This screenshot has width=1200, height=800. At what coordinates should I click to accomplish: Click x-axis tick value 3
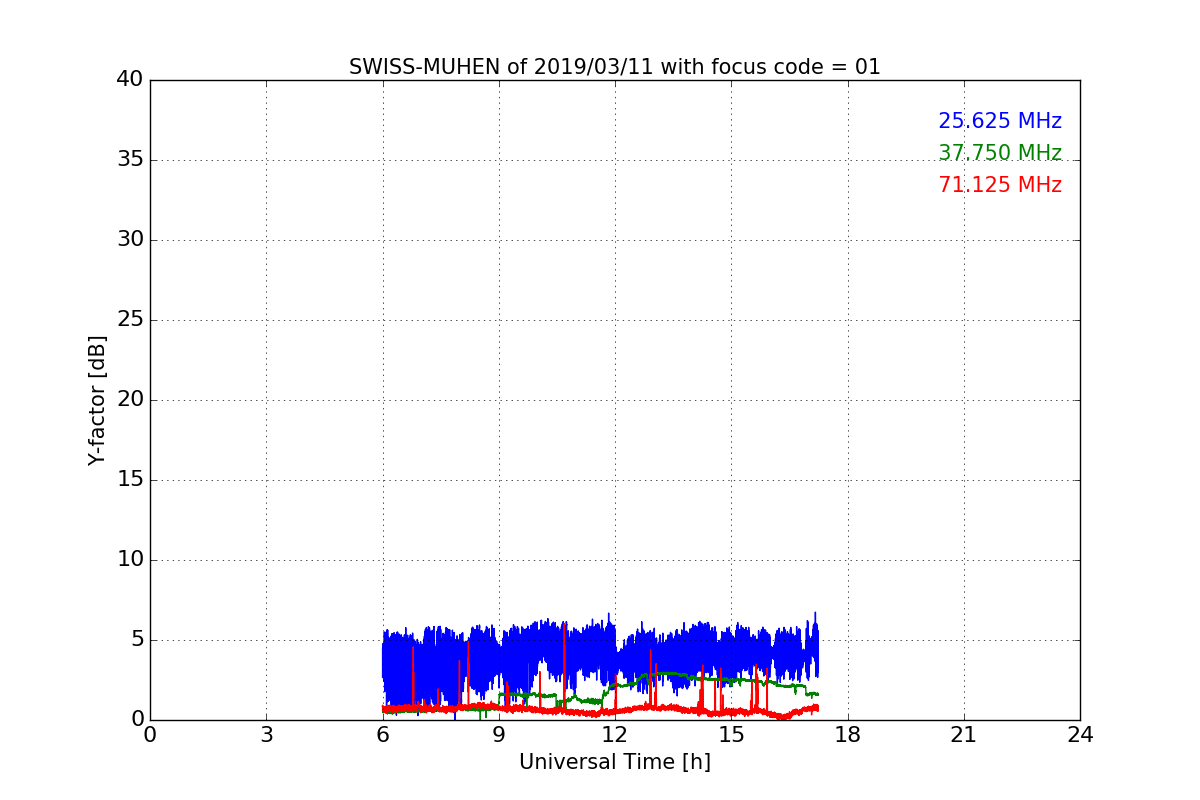click(266, 735)
